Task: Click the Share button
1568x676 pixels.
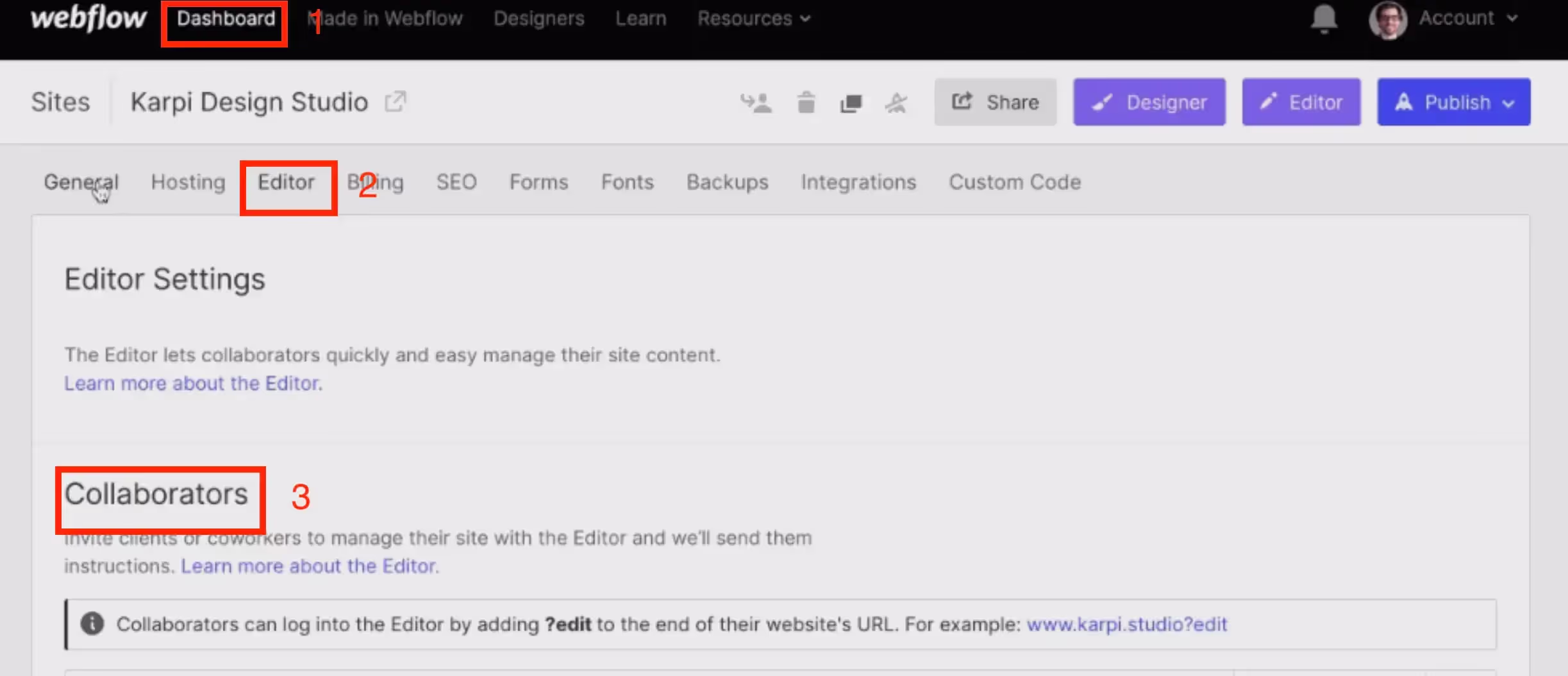Action: tap(995, 102)
